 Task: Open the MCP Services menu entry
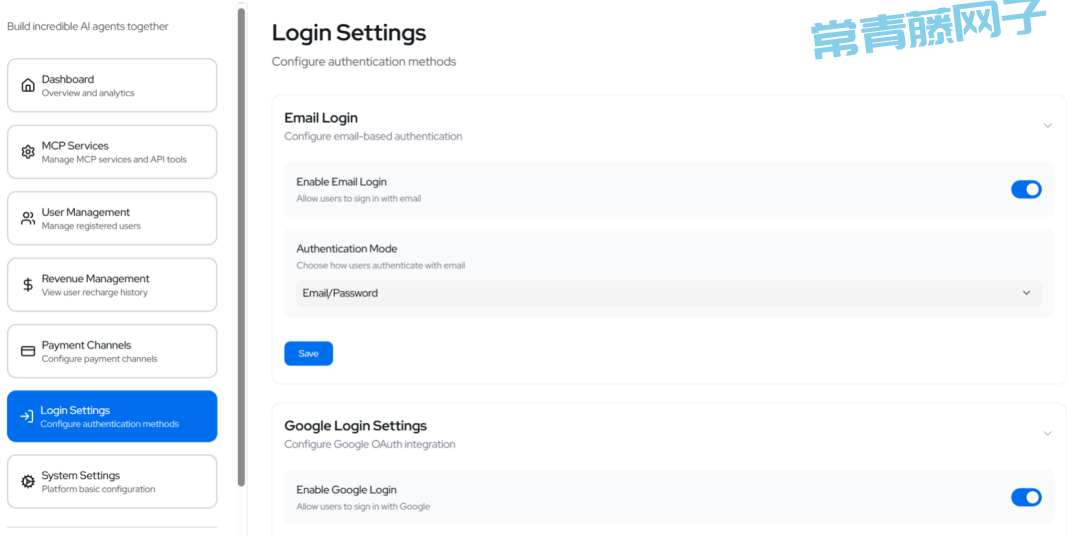point(112,152)
